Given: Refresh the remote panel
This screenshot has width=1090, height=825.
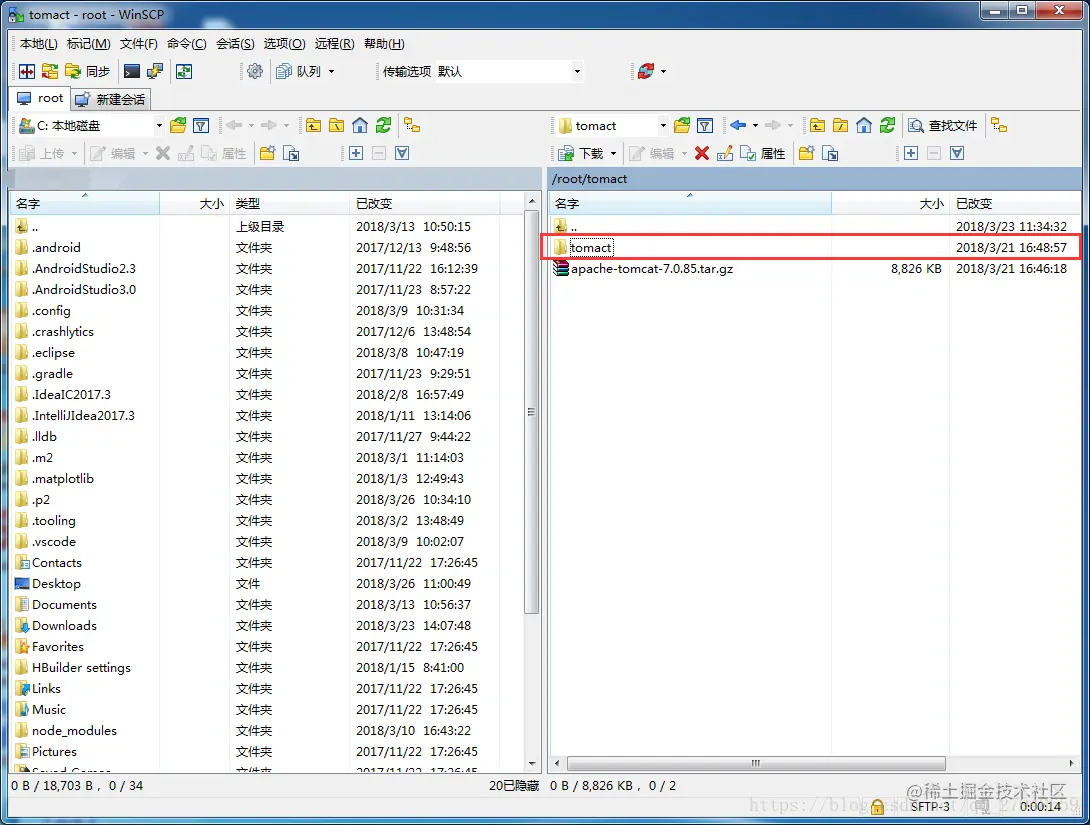Looking at the screenshot, I should pos(887,125).
